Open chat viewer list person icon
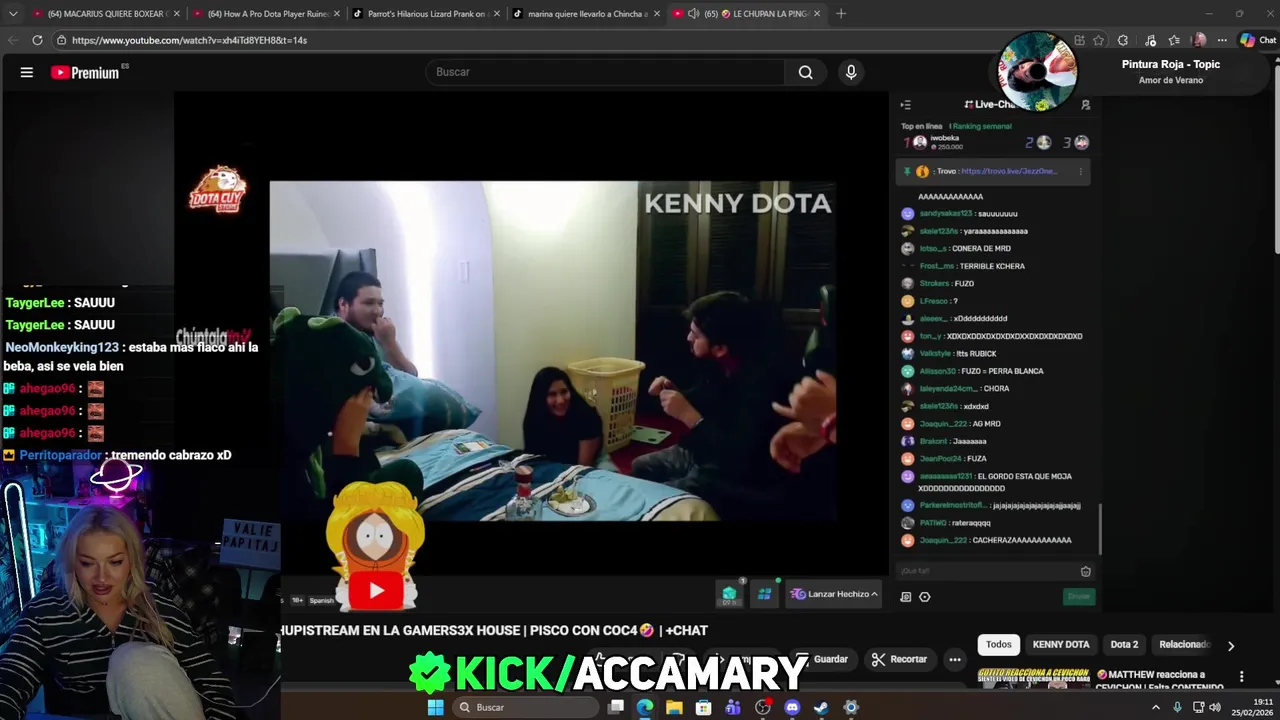Viewport: 1280px width, 720px height. click(1085, 104)
